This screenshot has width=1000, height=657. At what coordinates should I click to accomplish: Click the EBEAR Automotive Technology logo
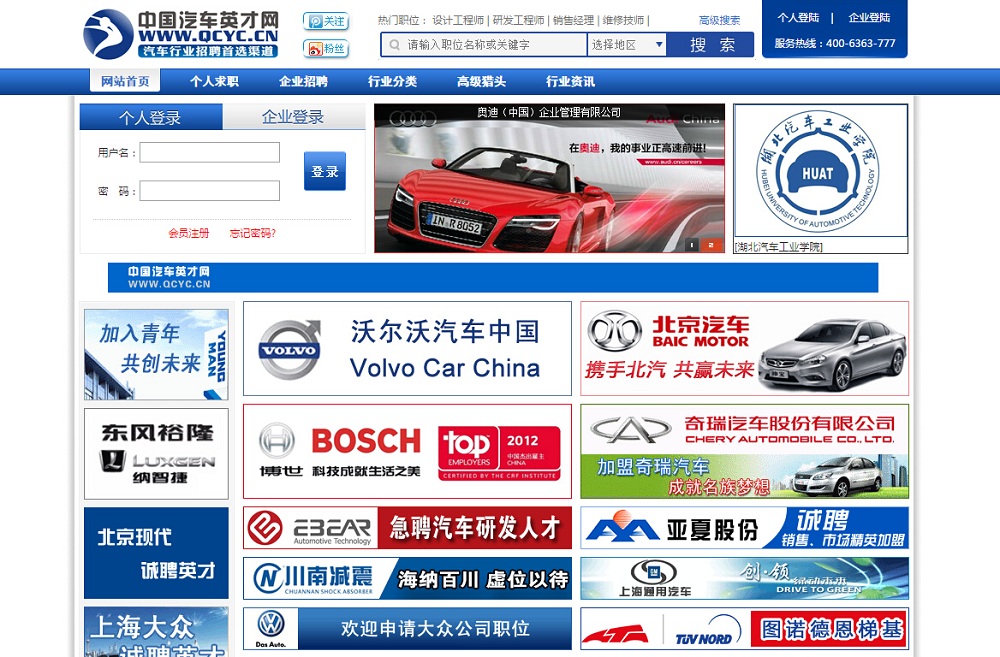click(x=311, y=528)
